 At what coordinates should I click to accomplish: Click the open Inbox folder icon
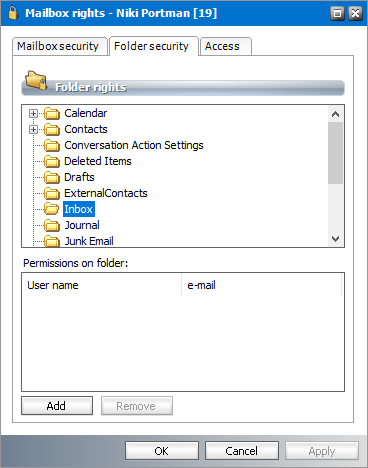pos(52,209)
